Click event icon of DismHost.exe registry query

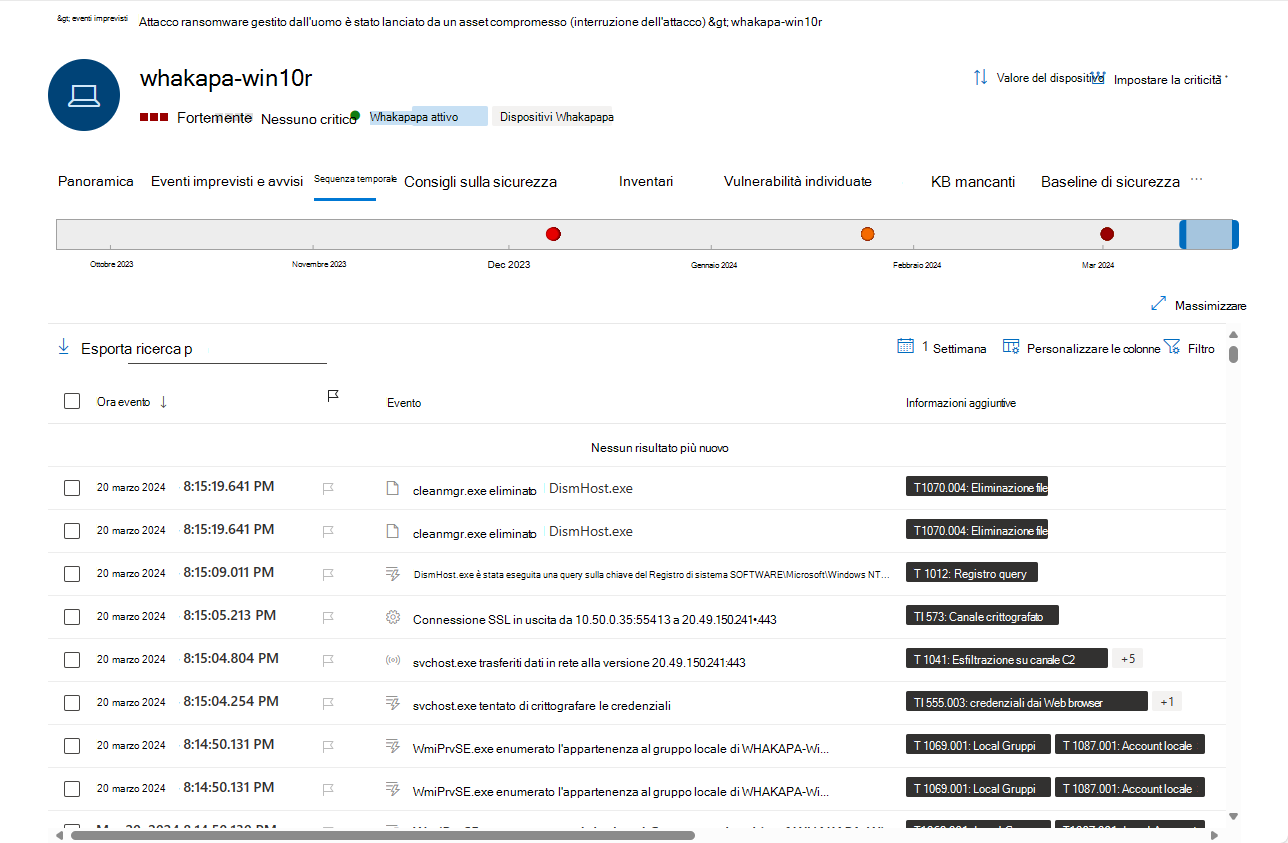pos(393,574)
